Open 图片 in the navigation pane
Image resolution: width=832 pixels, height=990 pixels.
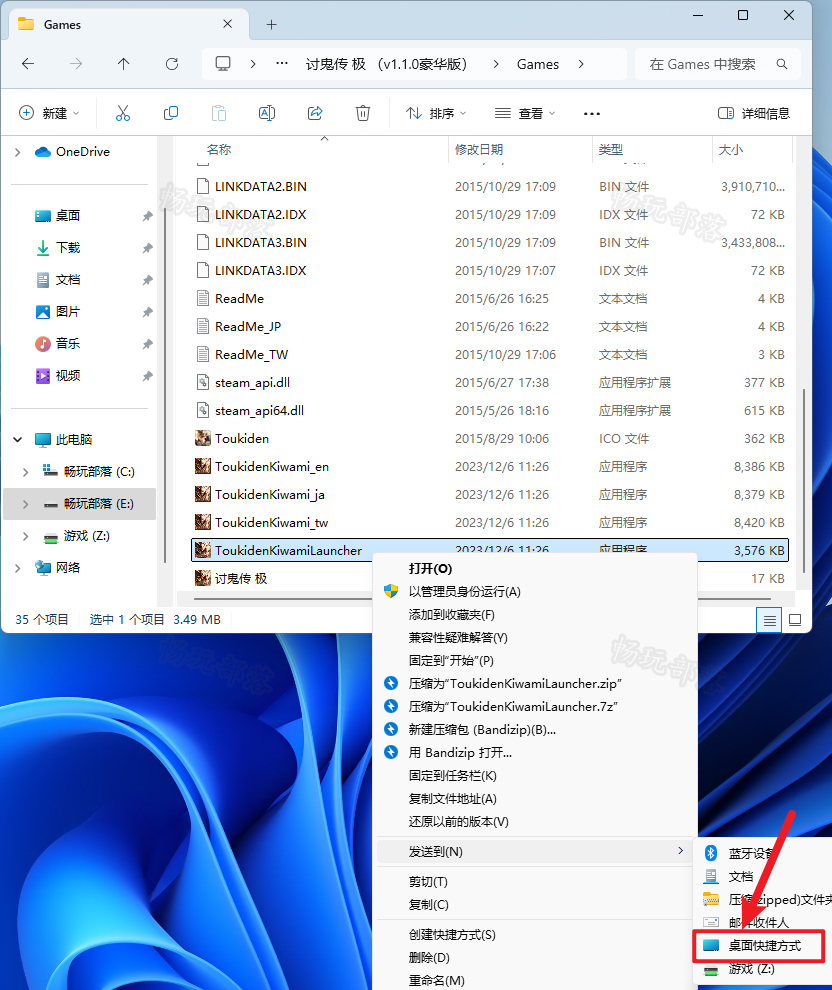point(68,312)
